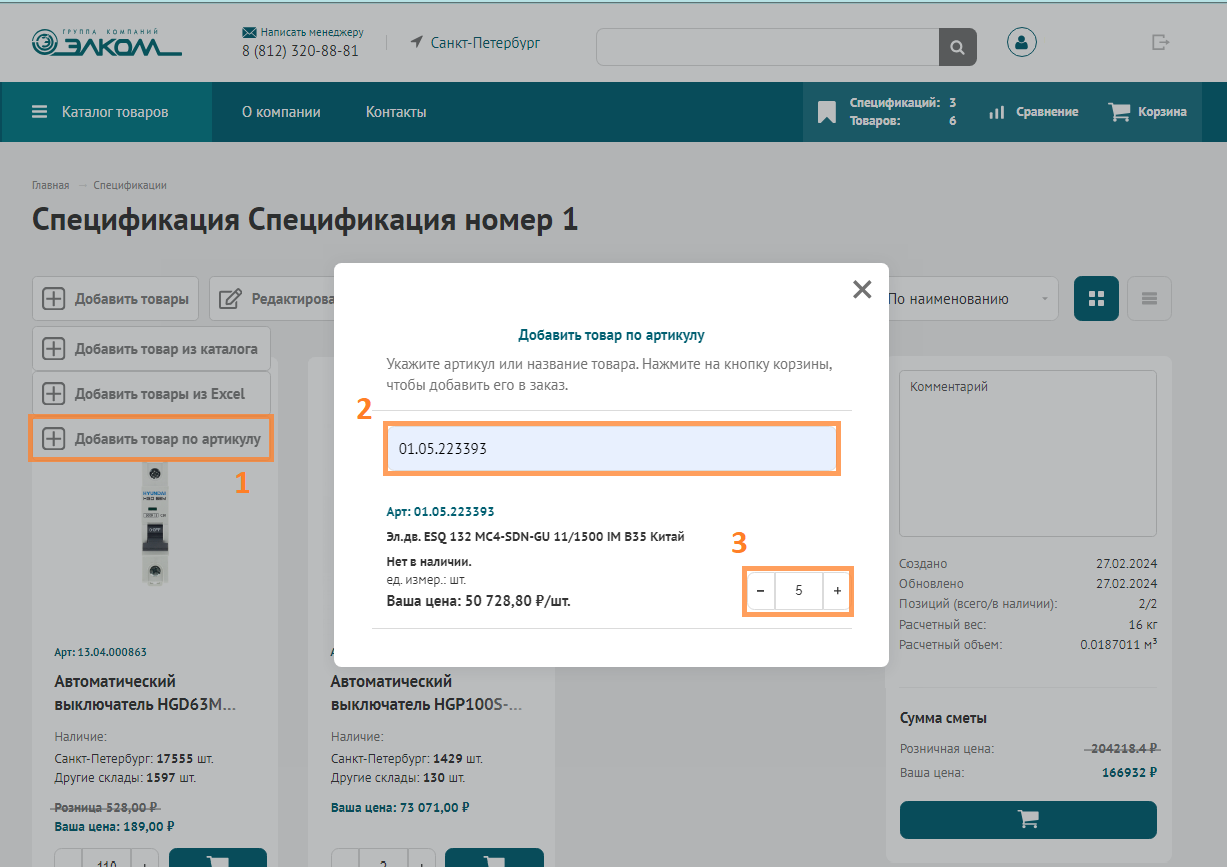Click the search magnifier icon button

click(x=957, y=47)
